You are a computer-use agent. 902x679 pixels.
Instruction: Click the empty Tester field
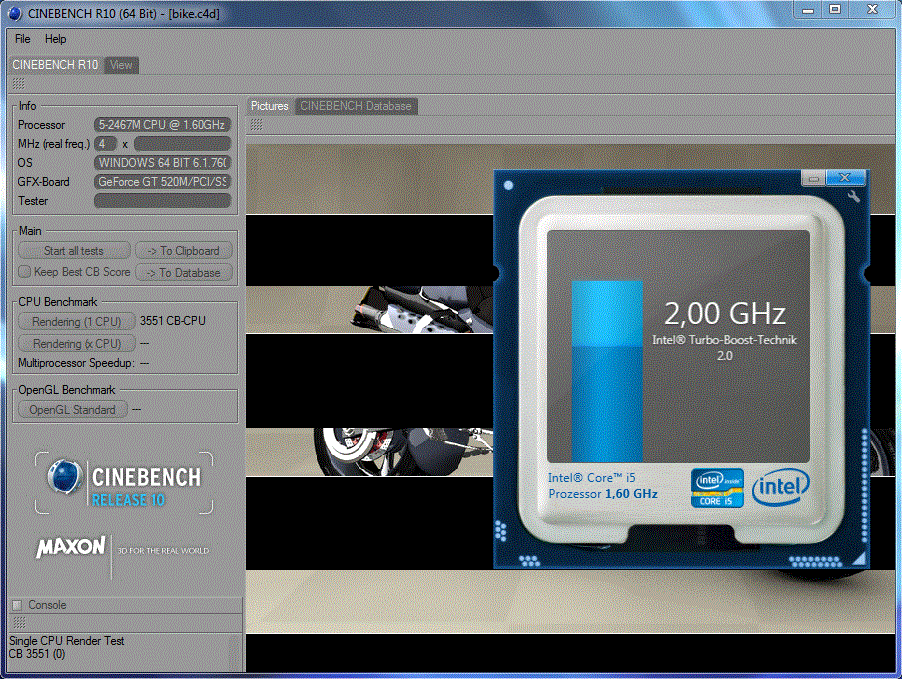[162, 201]
